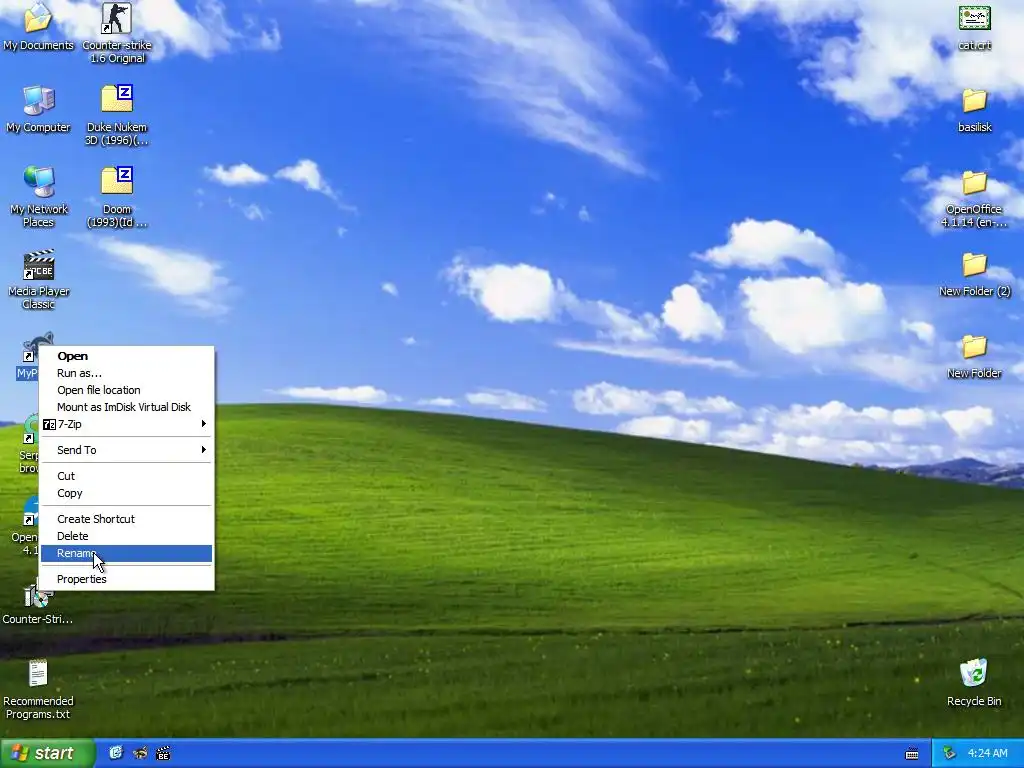This screenshot has height=768, width=1024.
Task: Select the Media Player Classic shortcut
Action: (x=38, y=280)
